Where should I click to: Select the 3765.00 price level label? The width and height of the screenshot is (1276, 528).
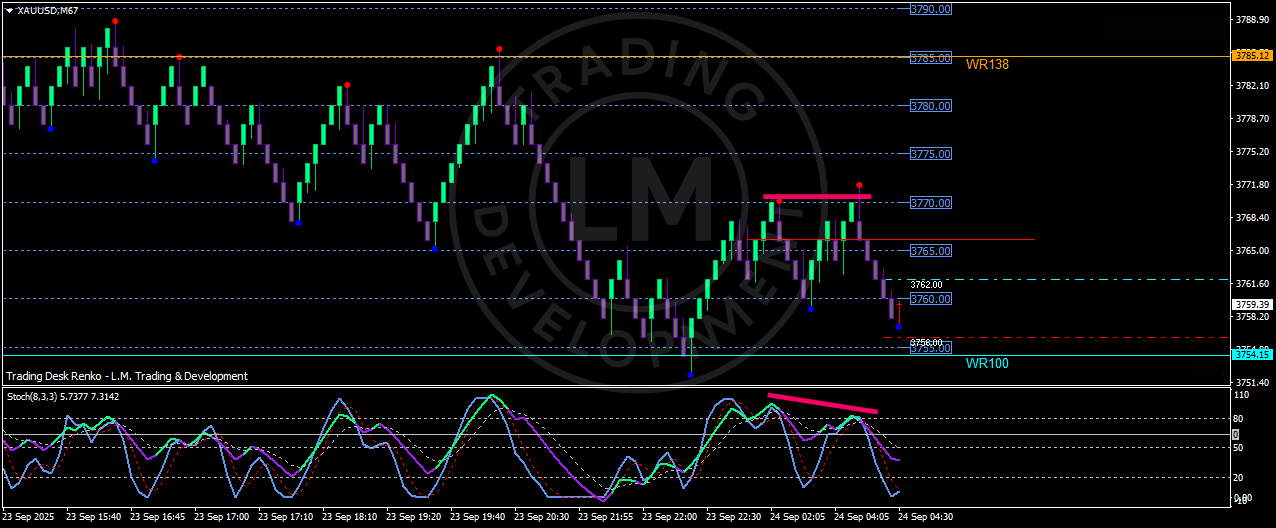coord(930,251)
